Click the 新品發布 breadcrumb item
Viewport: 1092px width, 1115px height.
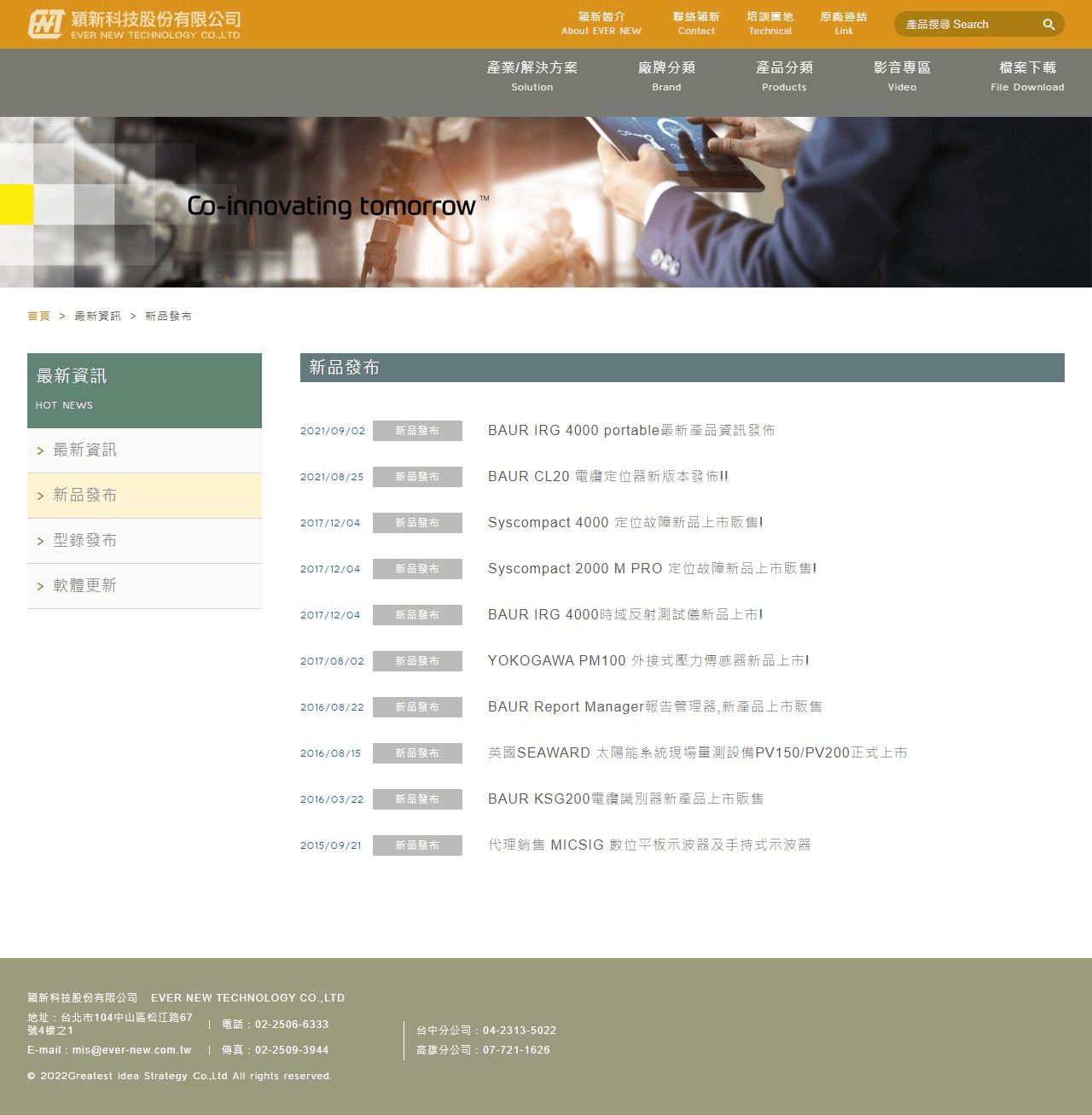coord(168,316)
